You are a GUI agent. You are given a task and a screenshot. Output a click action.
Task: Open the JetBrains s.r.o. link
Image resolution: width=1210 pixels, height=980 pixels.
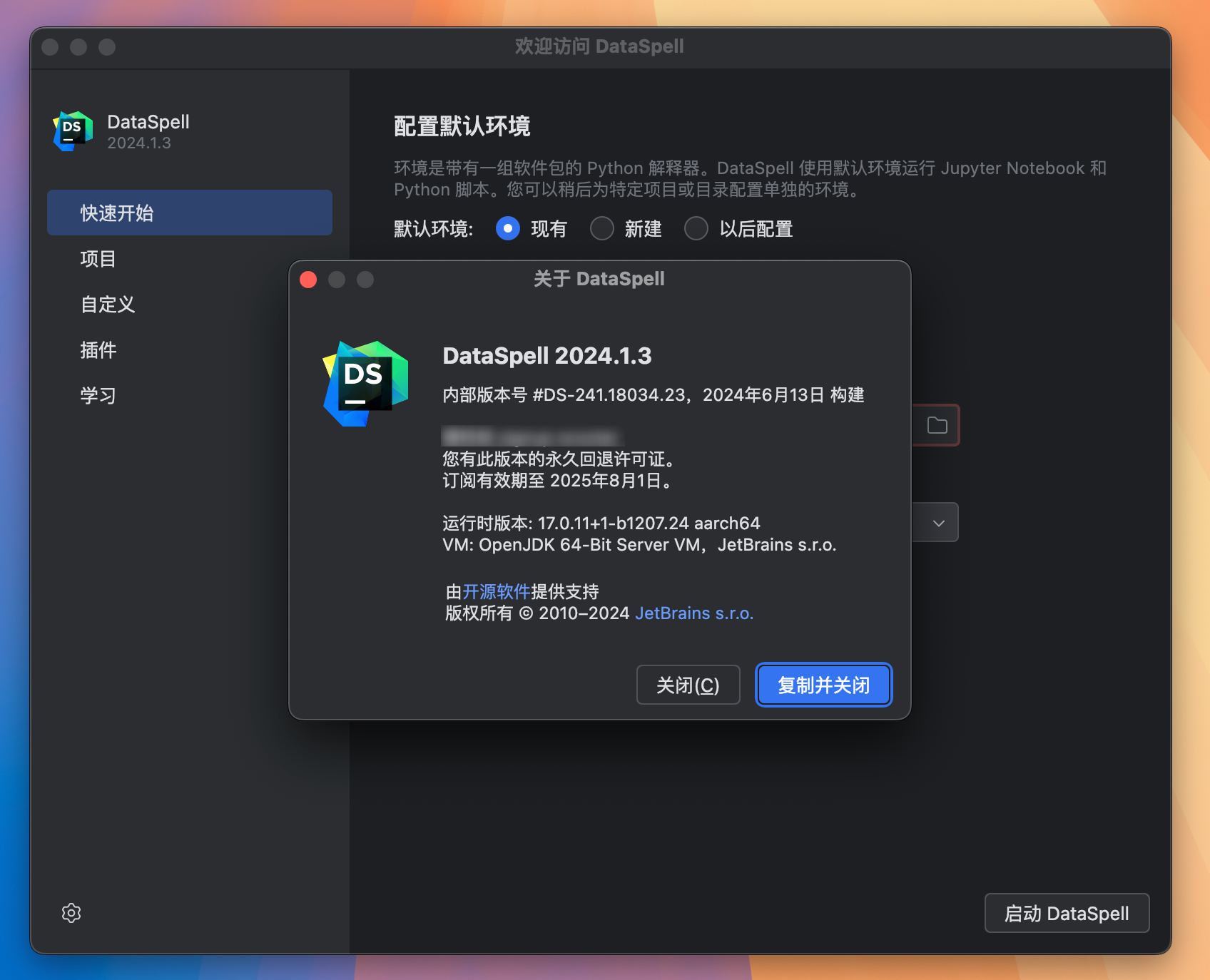694,613
